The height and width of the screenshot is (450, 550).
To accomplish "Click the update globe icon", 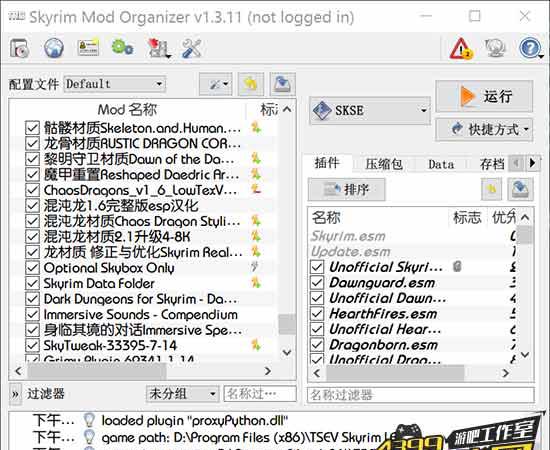I will point(495,48).
